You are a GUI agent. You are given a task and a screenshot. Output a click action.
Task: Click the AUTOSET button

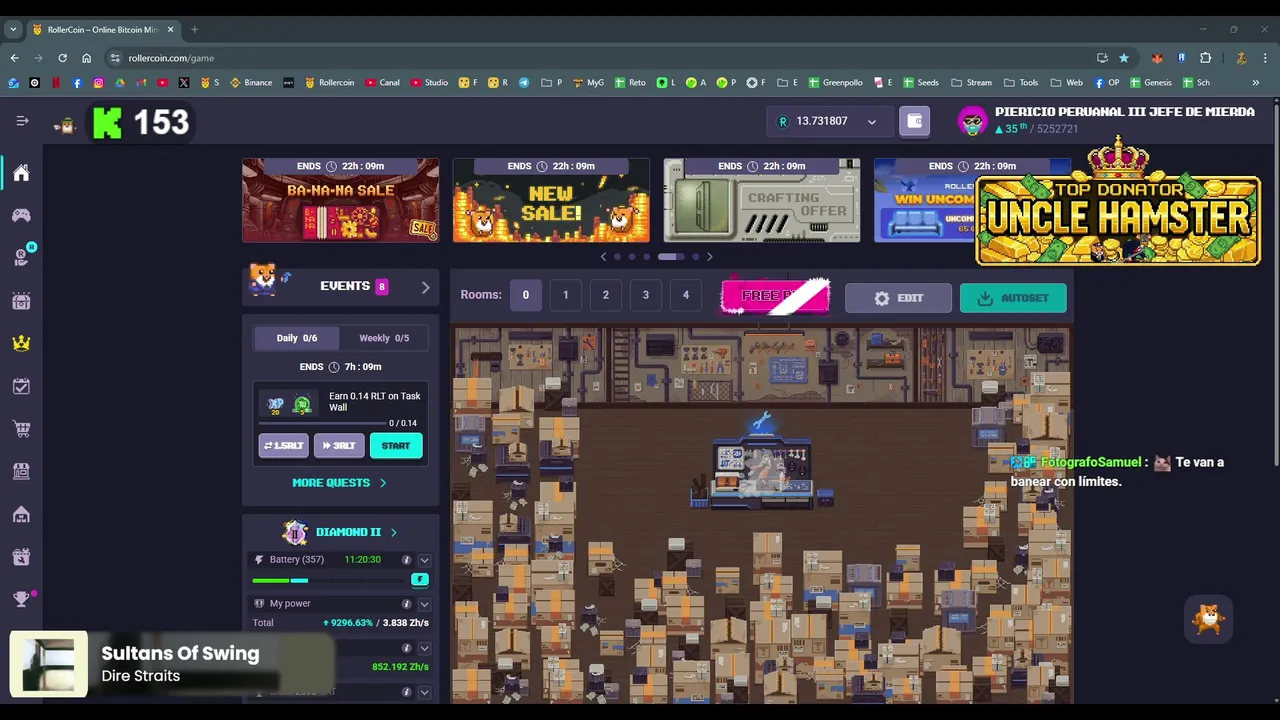pos(1013,298)
